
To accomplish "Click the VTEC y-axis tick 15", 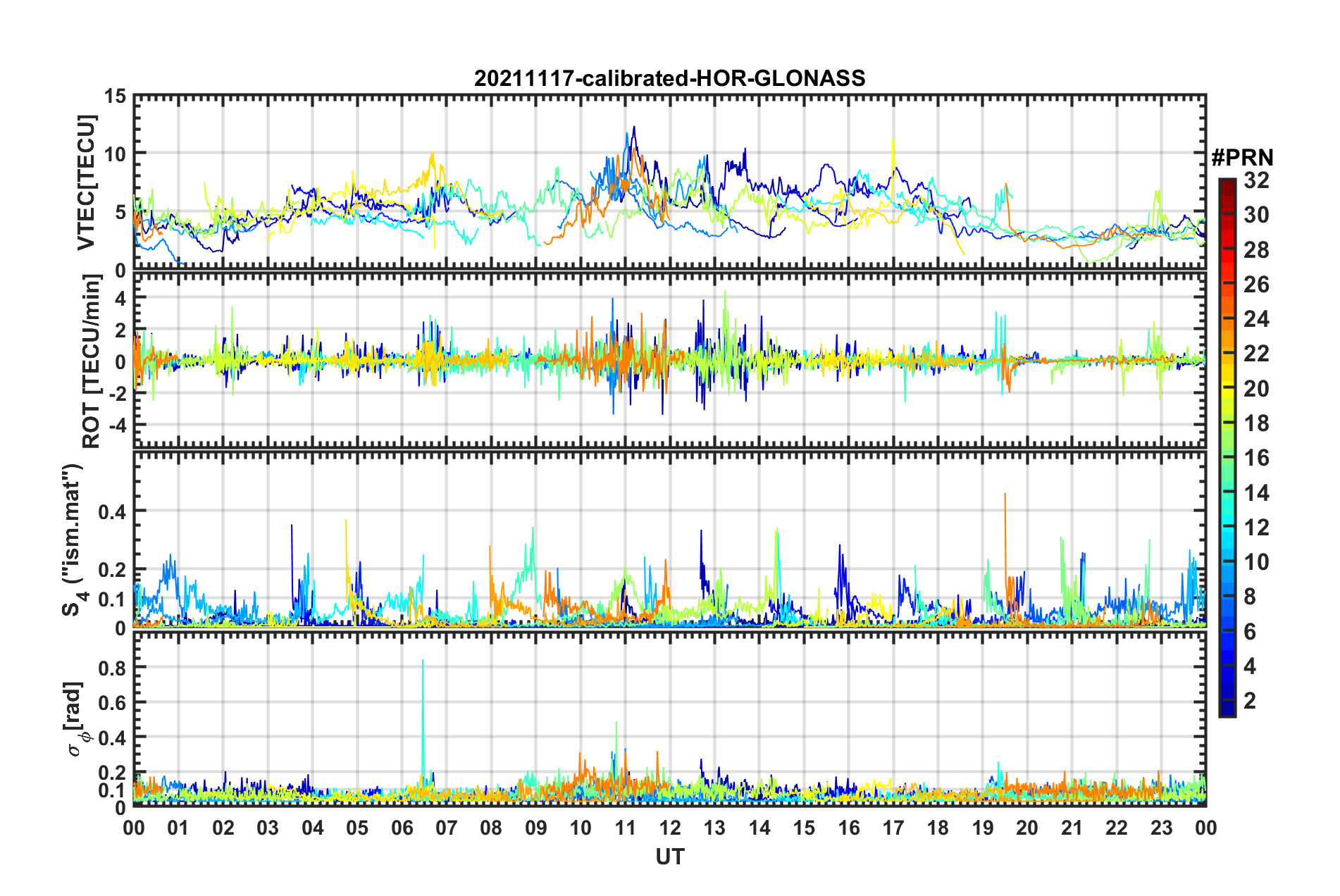I will pyautogui.click(x=115, y=97).
